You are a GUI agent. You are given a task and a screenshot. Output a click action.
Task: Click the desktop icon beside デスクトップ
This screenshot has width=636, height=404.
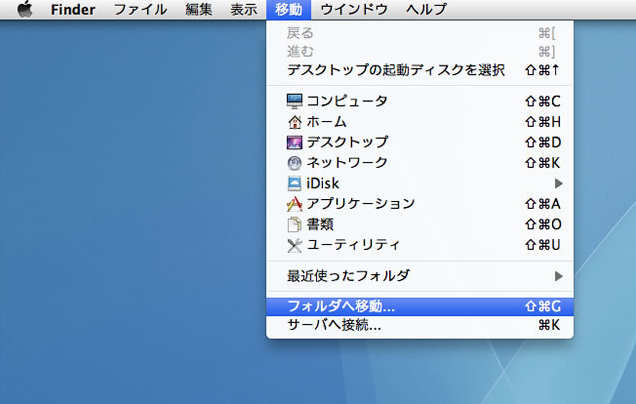pos(294,142)
